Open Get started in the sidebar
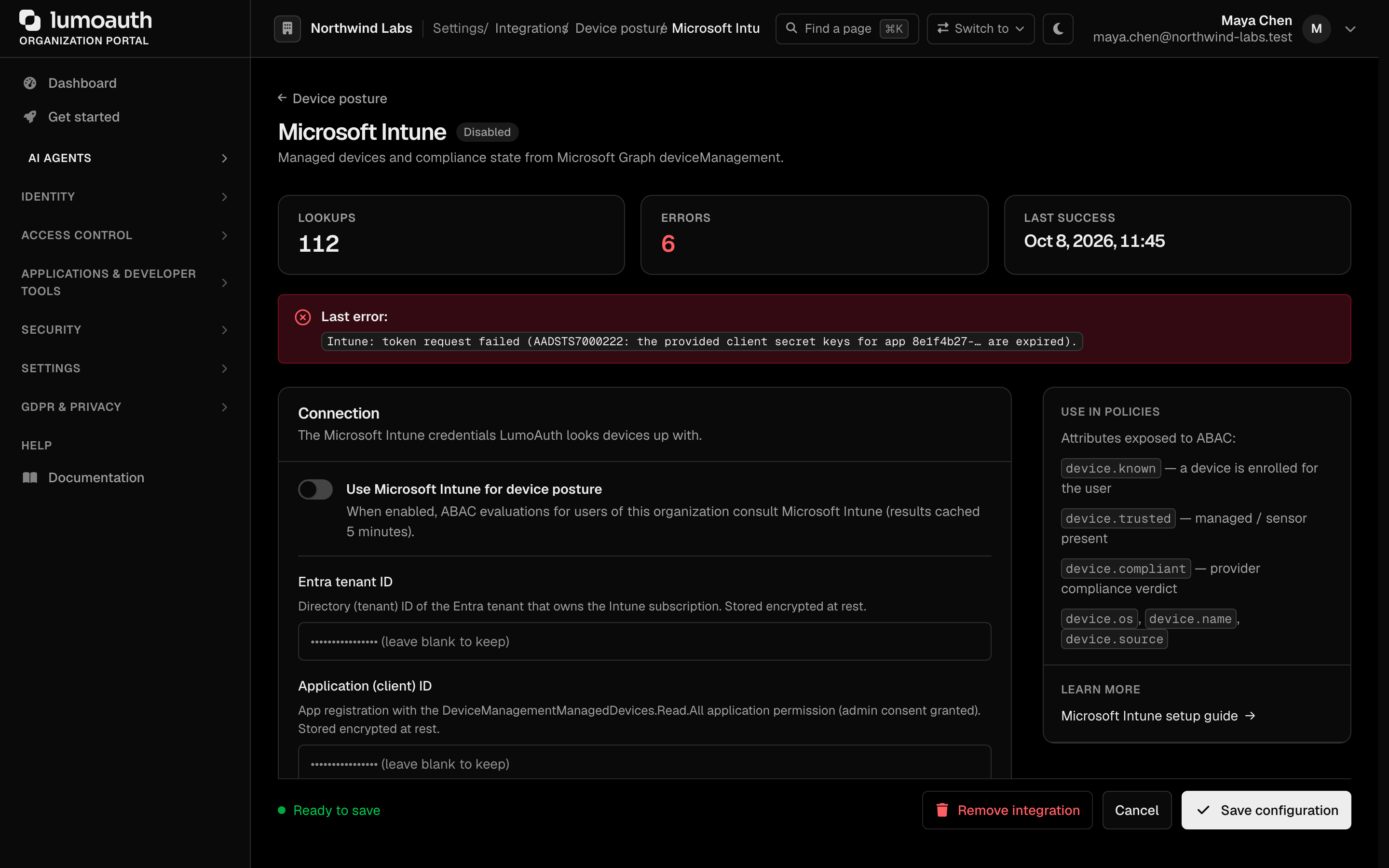The width and height of the screenshot is (1389, 868). pyautogui.click(x=125, y=117)
